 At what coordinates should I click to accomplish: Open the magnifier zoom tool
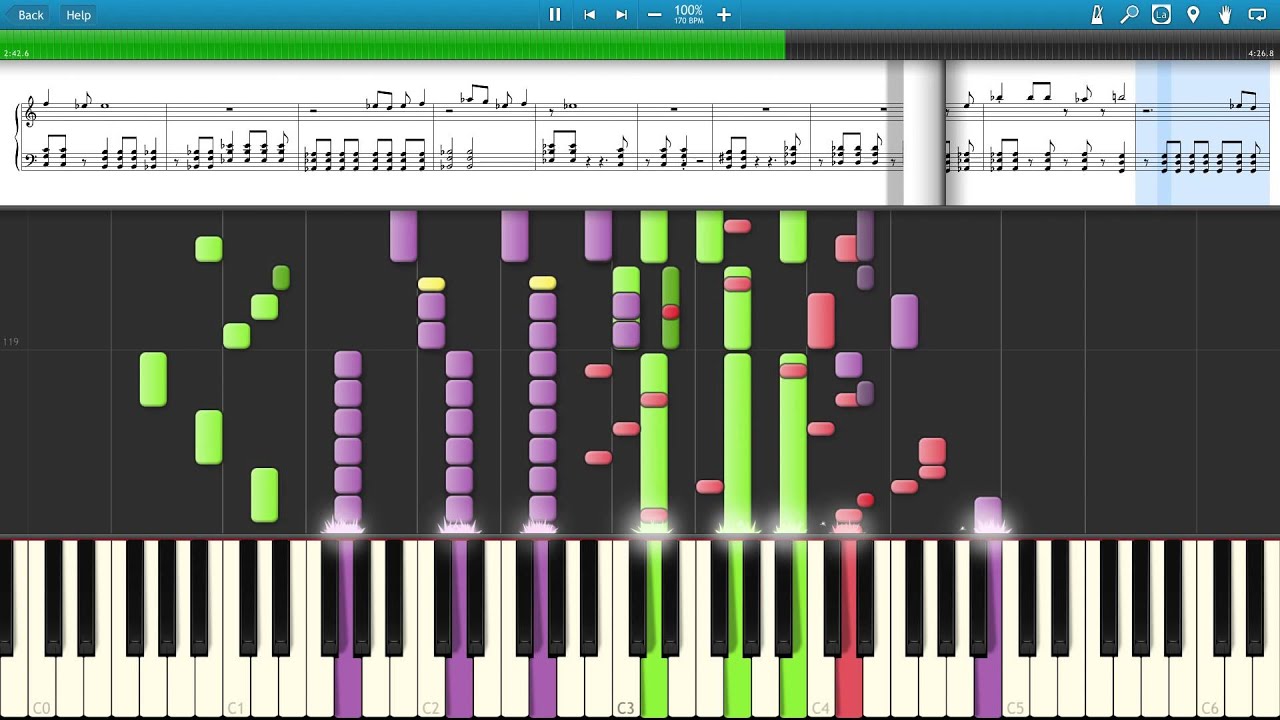(1129, 15)
